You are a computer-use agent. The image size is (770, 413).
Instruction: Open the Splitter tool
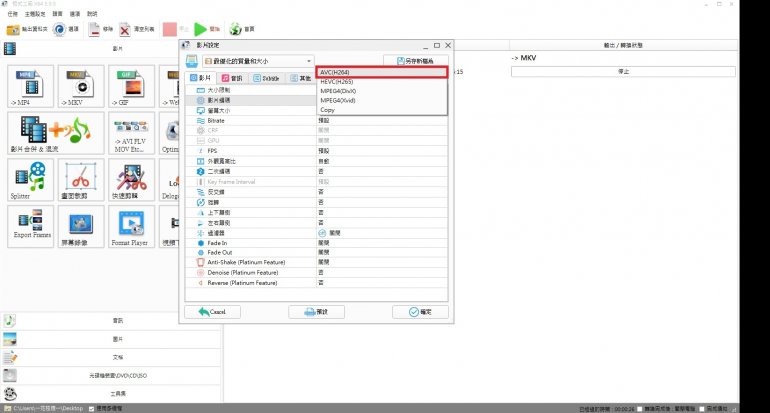click(30, 180)
